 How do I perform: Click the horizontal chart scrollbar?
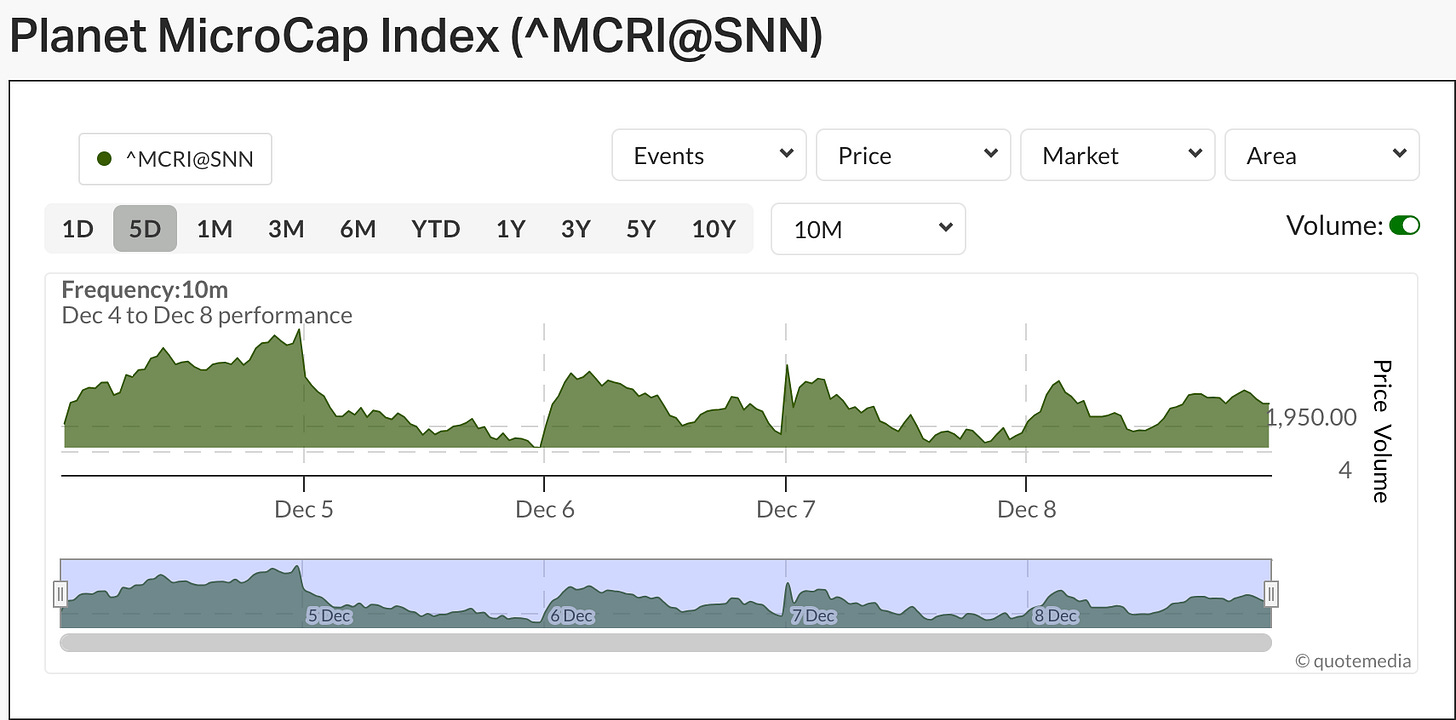[x=666, y=642]
